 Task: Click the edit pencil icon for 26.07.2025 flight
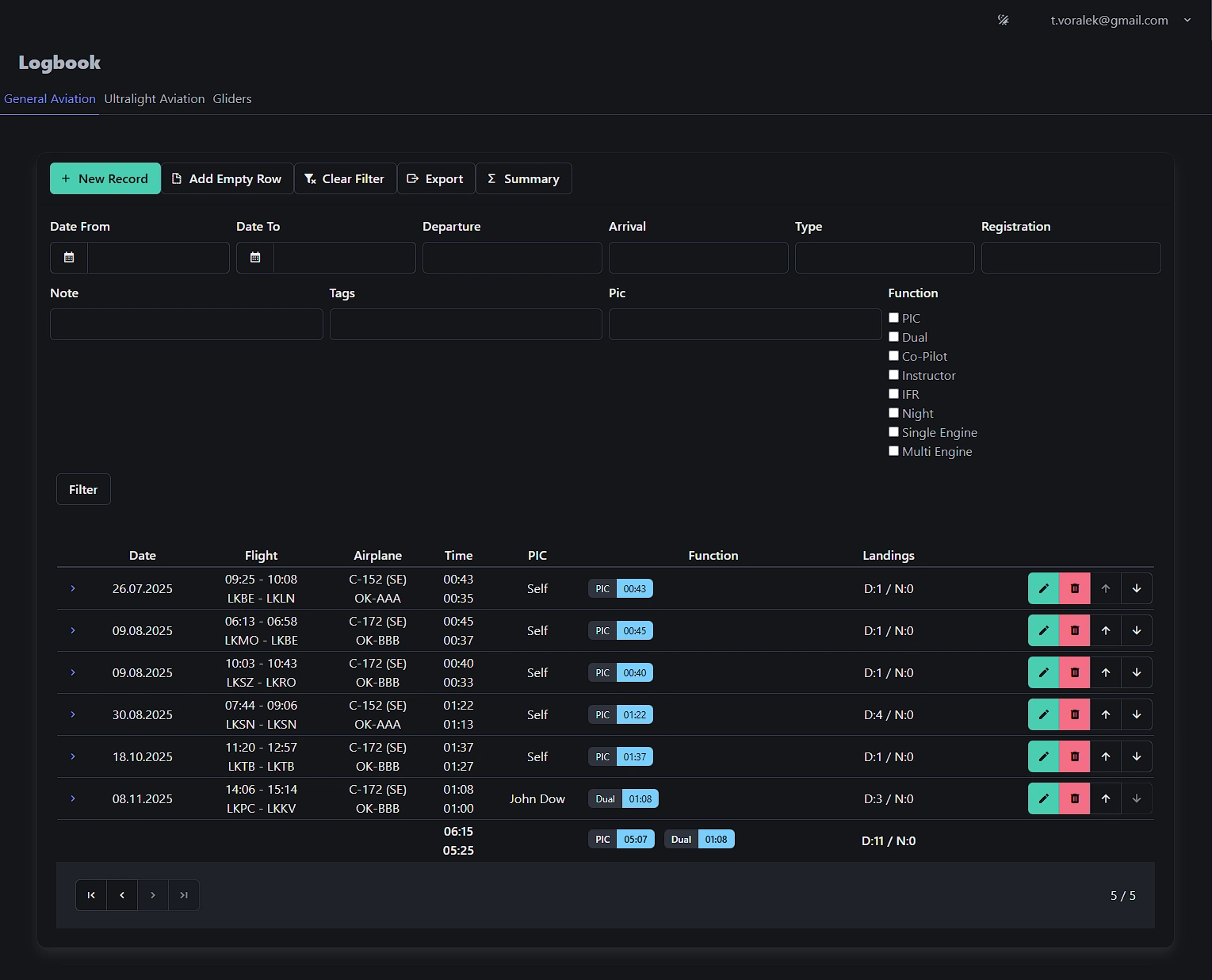pyautogui.click(x=1043, y=588)
